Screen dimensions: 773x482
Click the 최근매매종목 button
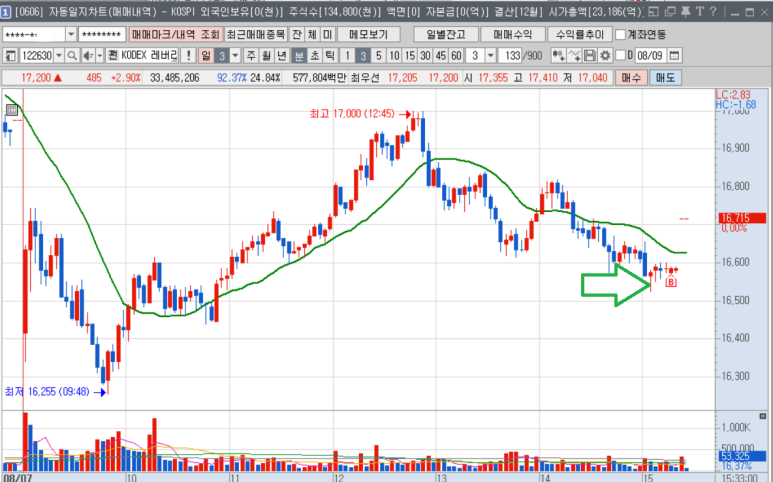click(255, 34)
